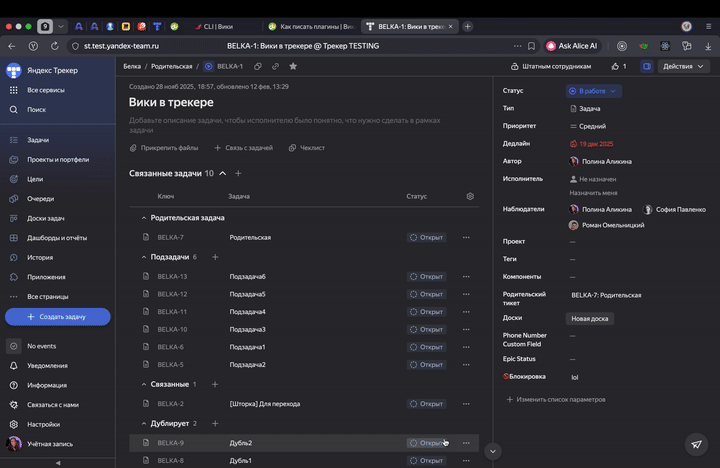
Task: Add subtask plus next to Подзадачи
Action: (215, 257)
